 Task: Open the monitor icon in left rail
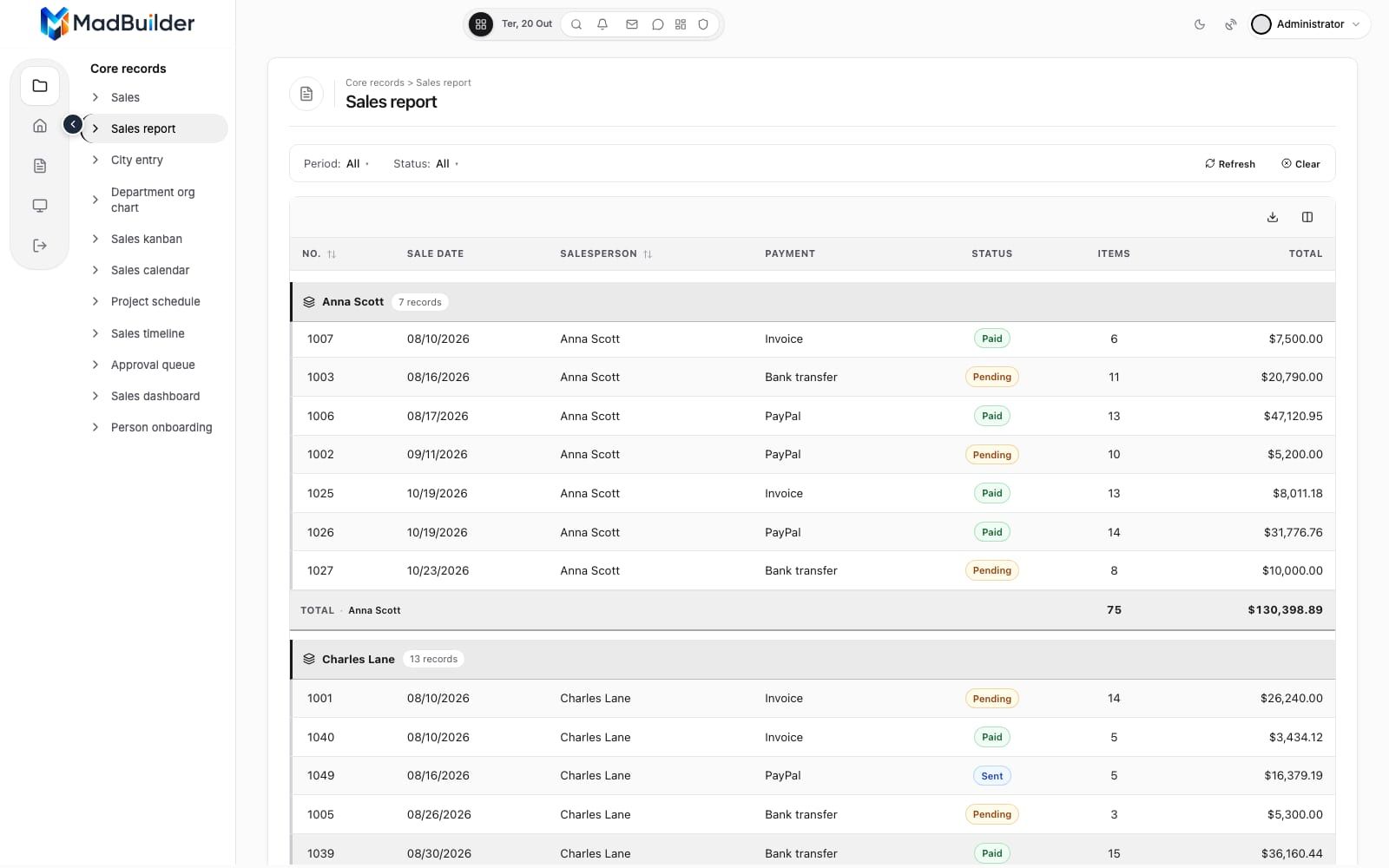pos(40,206)
